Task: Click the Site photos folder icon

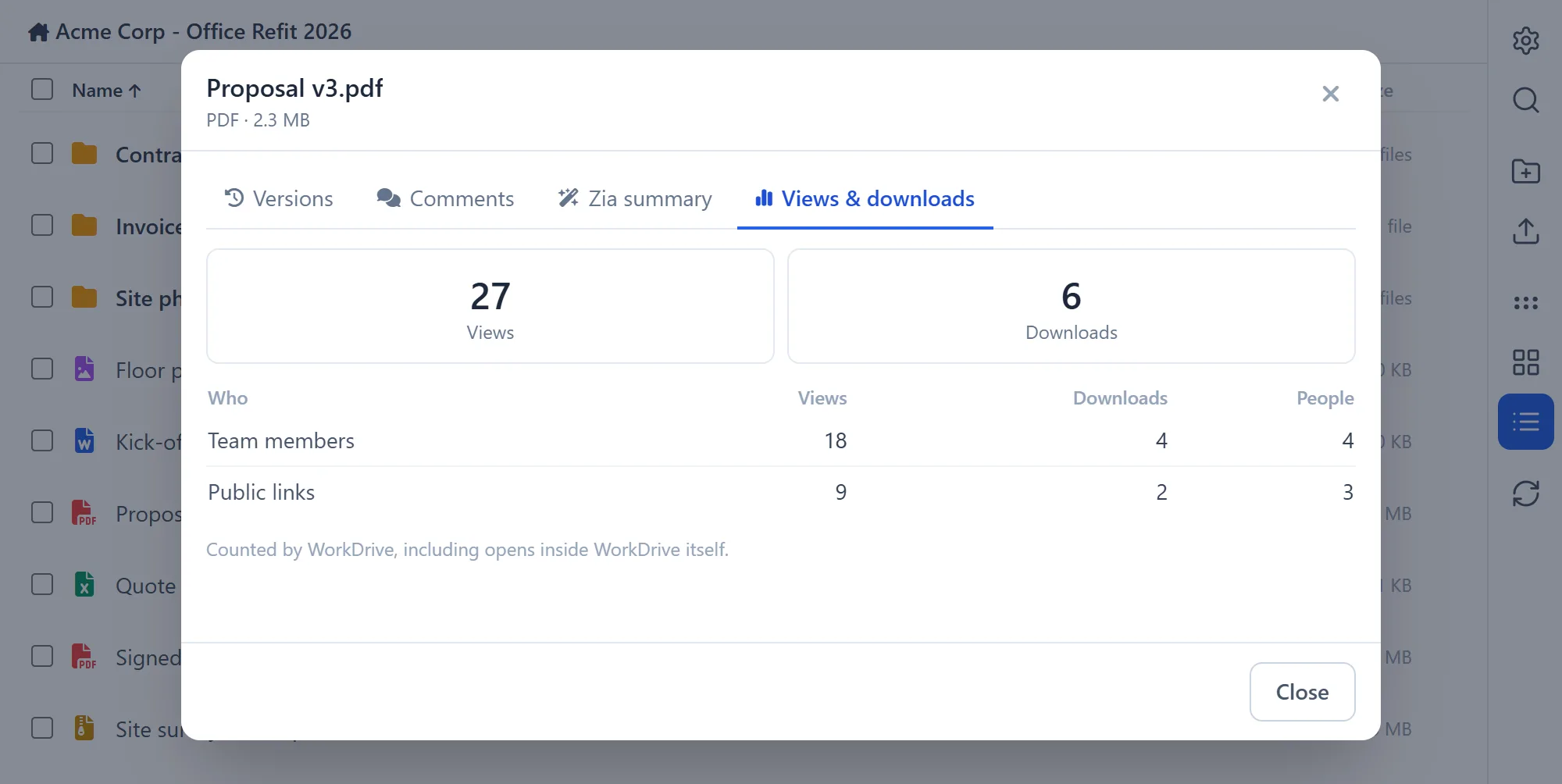Action: pos(84,298)
